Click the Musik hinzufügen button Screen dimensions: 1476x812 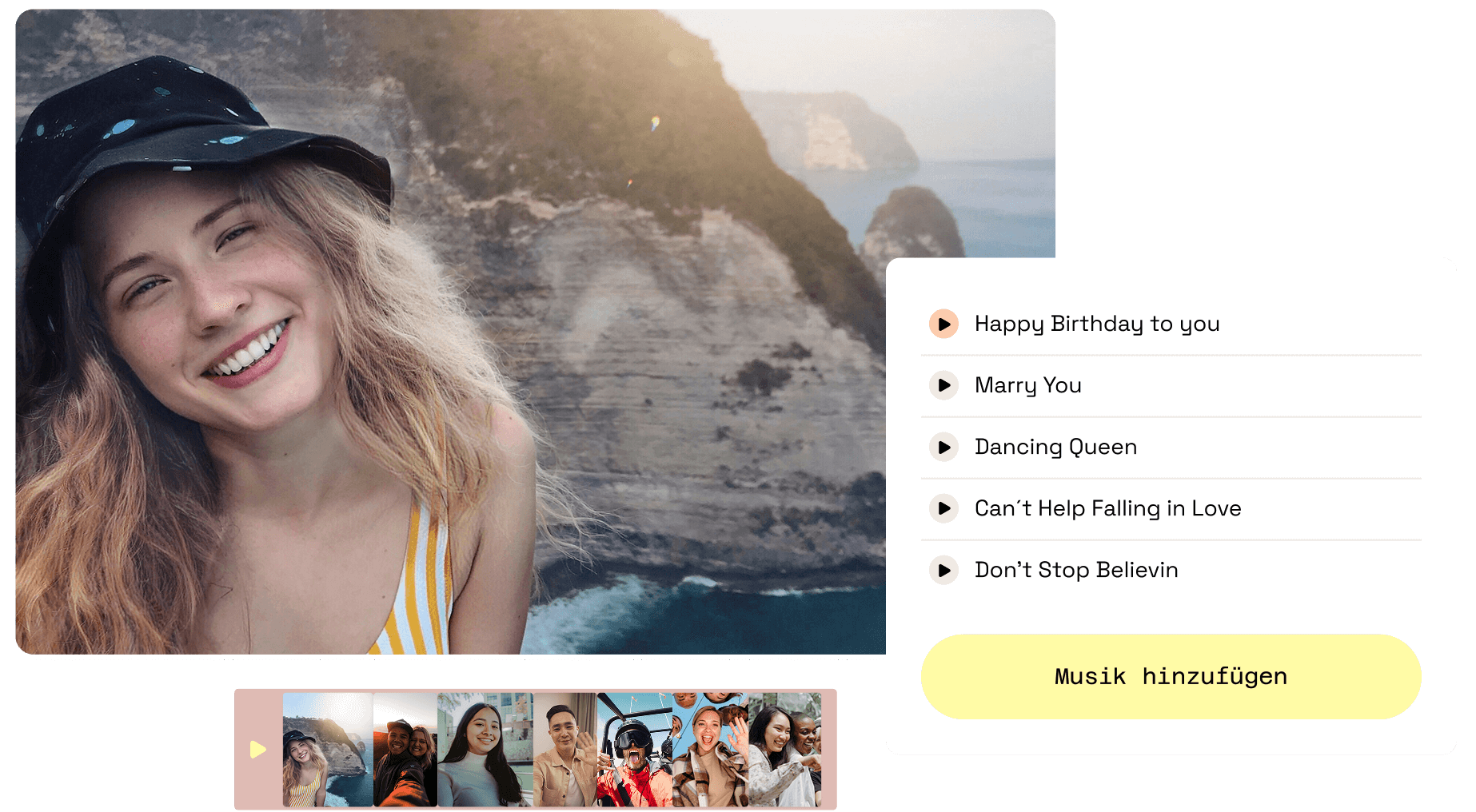[x=1171, y=676]
